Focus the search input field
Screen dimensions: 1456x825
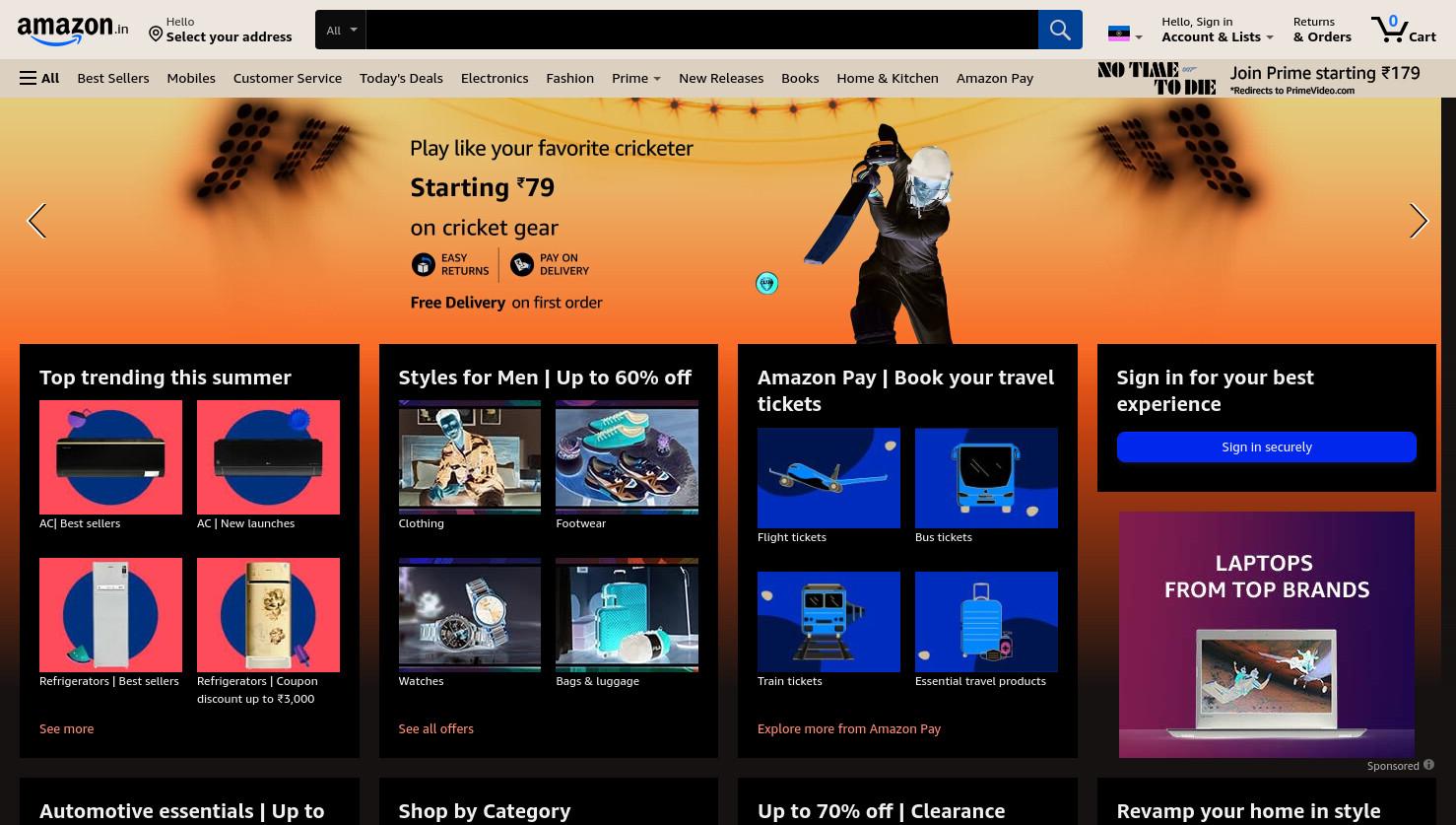pyautogui.click(x=701, y=30)
